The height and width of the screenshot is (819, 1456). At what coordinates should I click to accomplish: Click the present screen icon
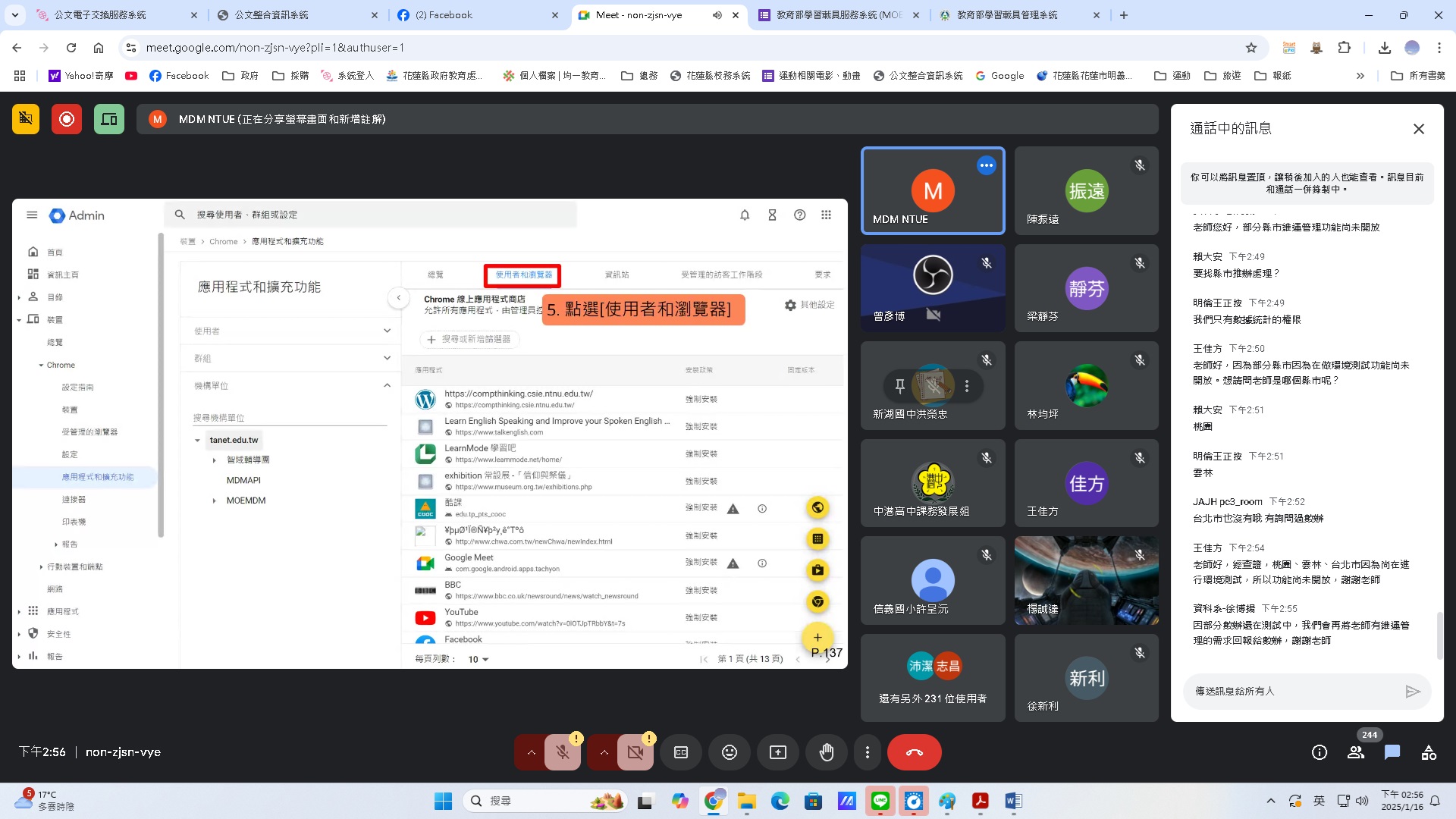click(778, 752)
